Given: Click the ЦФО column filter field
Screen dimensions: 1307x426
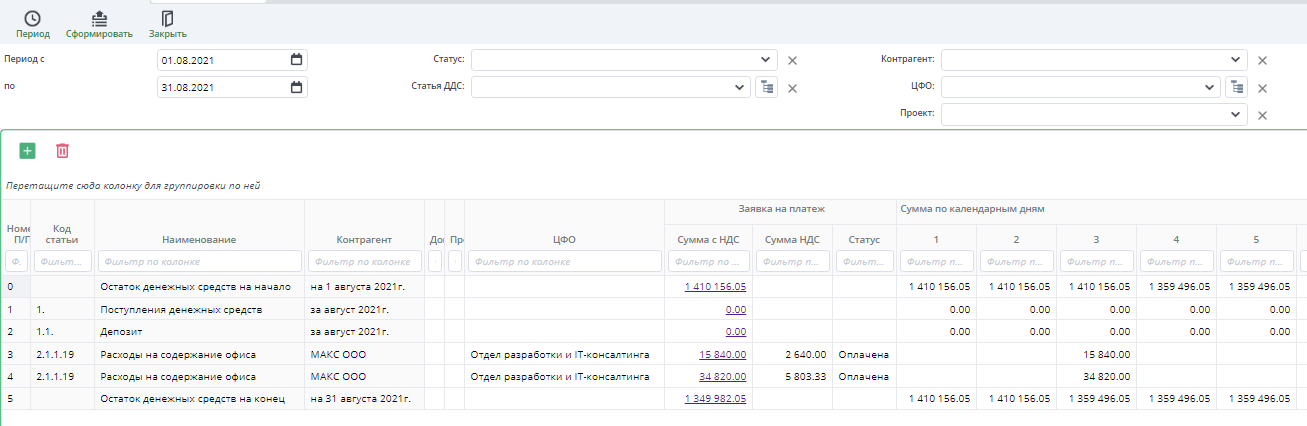Looking at the screenshot, I should pos(564,262).
